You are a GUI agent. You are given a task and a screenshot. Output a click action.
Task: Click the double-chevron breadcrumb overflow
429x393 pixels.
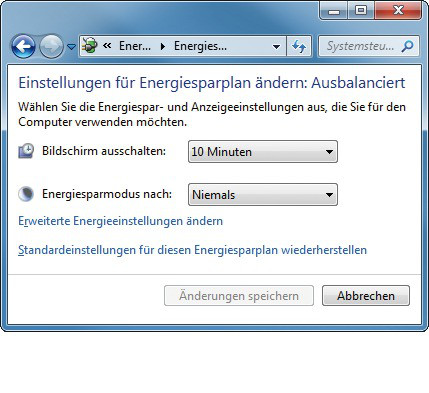click(x=107, y=46)
